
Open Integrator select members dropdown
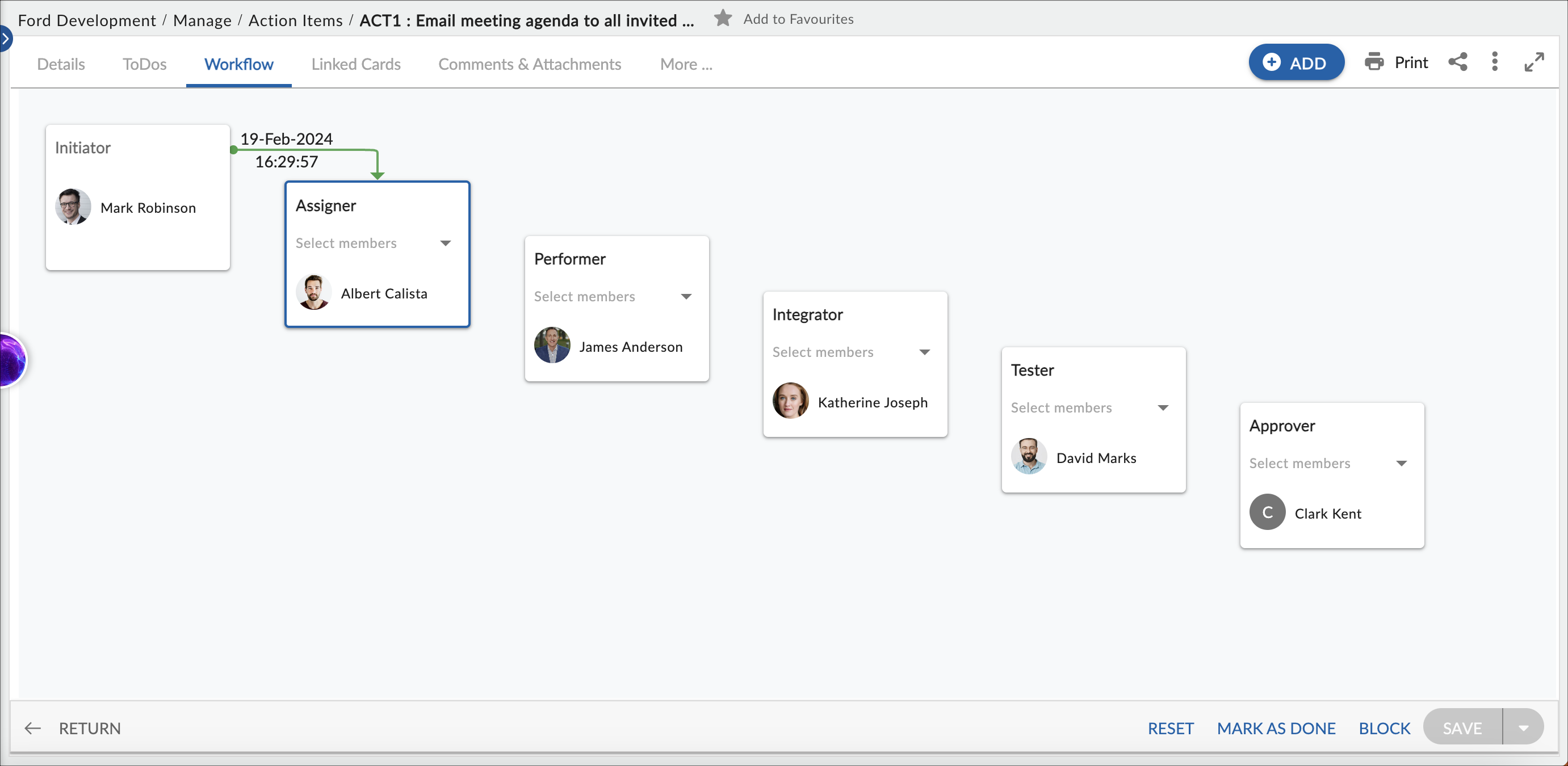pyautogui.click(x=924, y=352)
